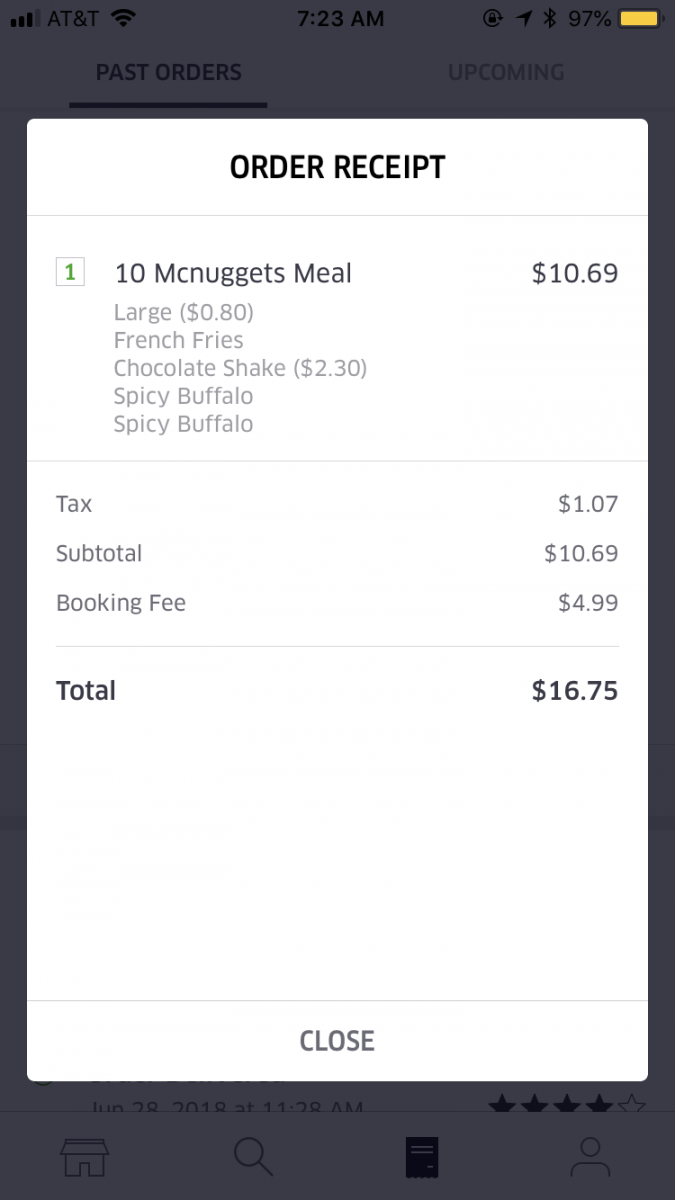Tap the Chocolate Shake ($2.30) option line
This screenshot has width=675, height=1200.
pos(240,368)
